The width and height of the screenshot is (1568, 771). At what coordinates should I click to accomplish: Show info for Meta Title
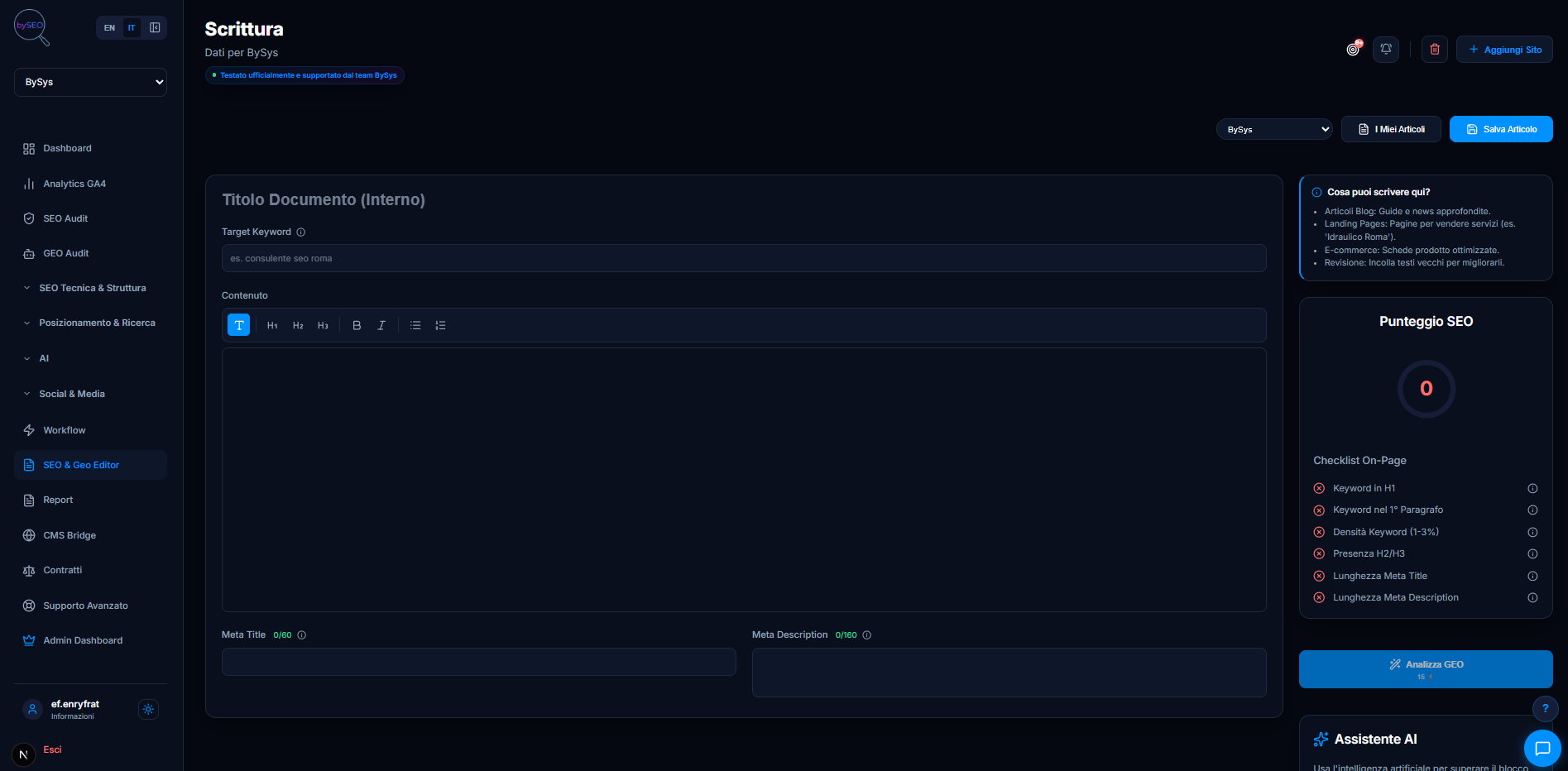coord(302,635)
